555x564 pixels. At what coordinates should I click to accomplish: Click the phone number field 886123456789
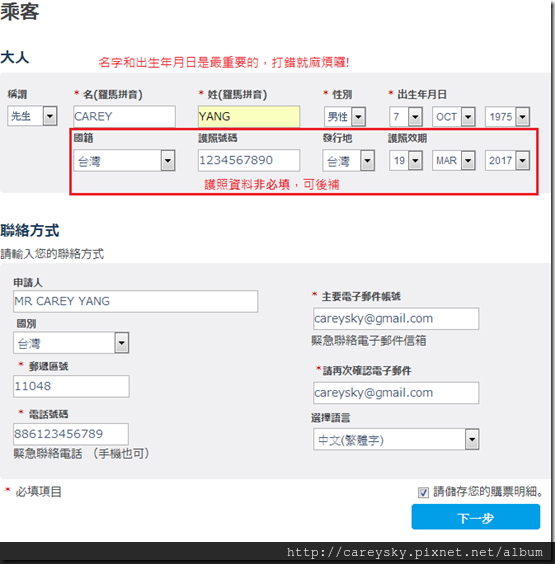click(x=70, y=434)
